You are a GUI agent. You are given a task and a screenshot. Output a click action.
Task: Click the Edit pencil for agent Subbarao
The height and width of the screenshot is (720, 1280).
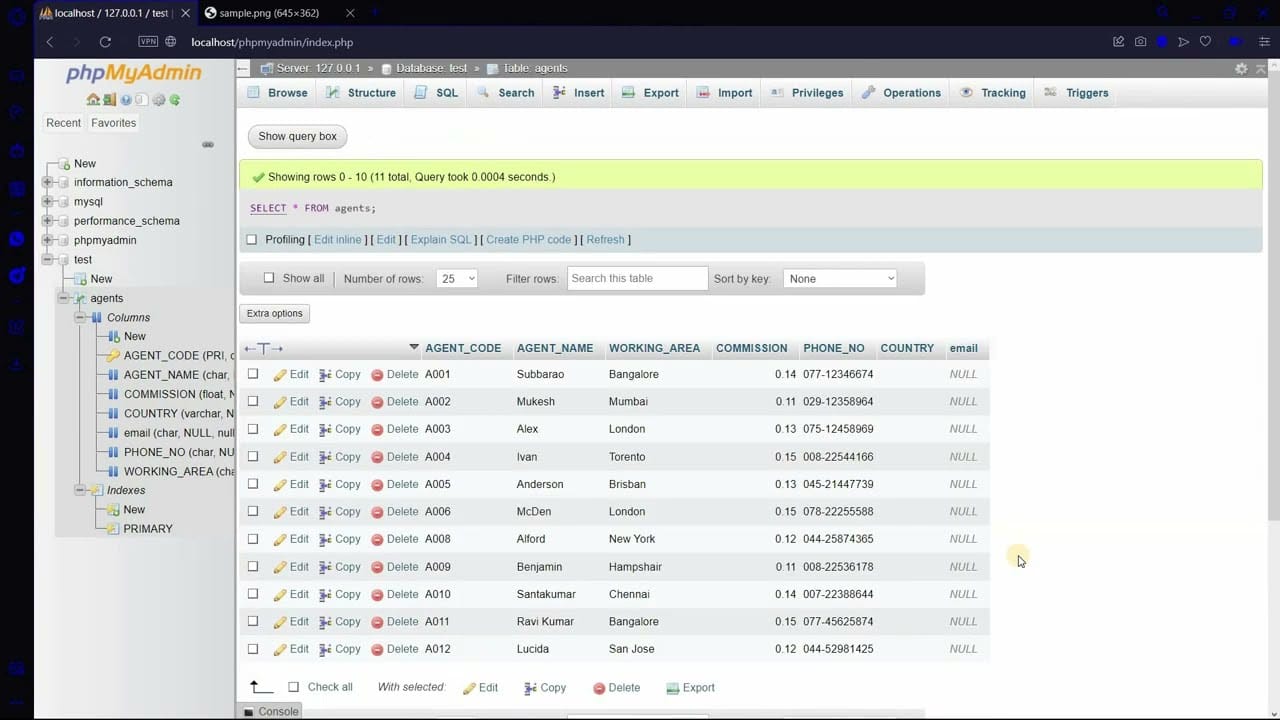[x=291, y=374]
